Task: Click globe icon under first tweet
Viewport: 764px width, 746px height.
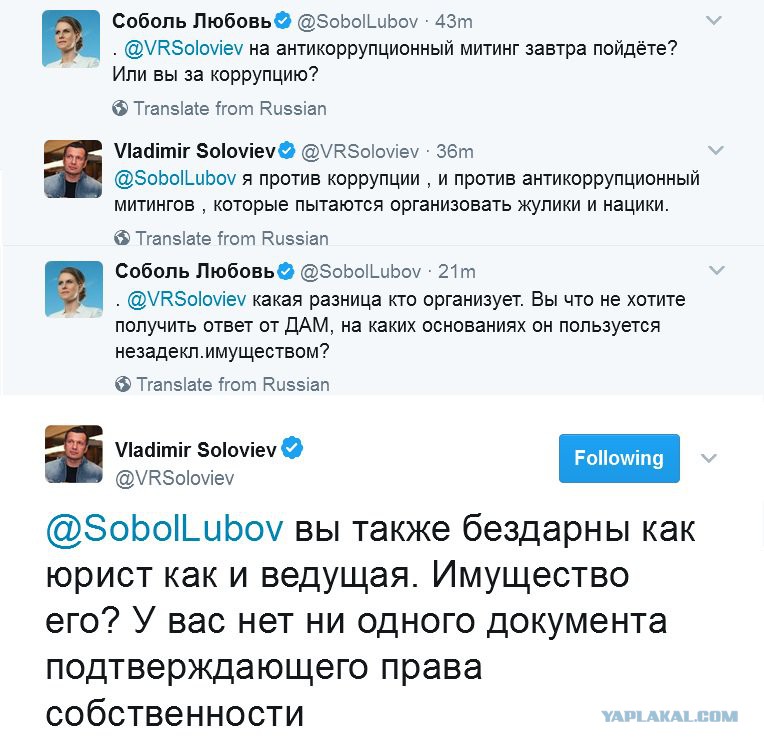Action: [120, 108]
